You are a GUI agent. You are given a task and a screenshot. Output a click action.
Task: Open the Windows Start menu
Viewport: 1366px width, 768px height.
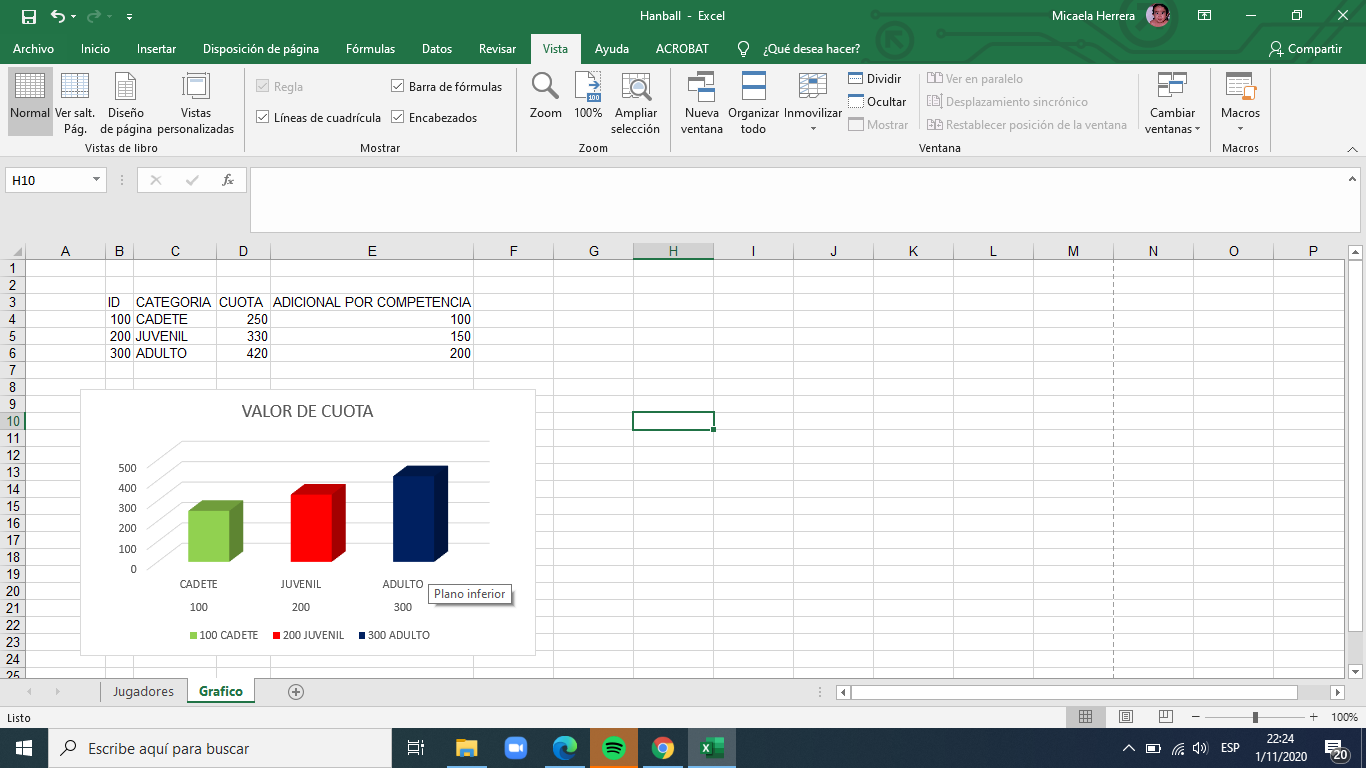tap(24, 748)
